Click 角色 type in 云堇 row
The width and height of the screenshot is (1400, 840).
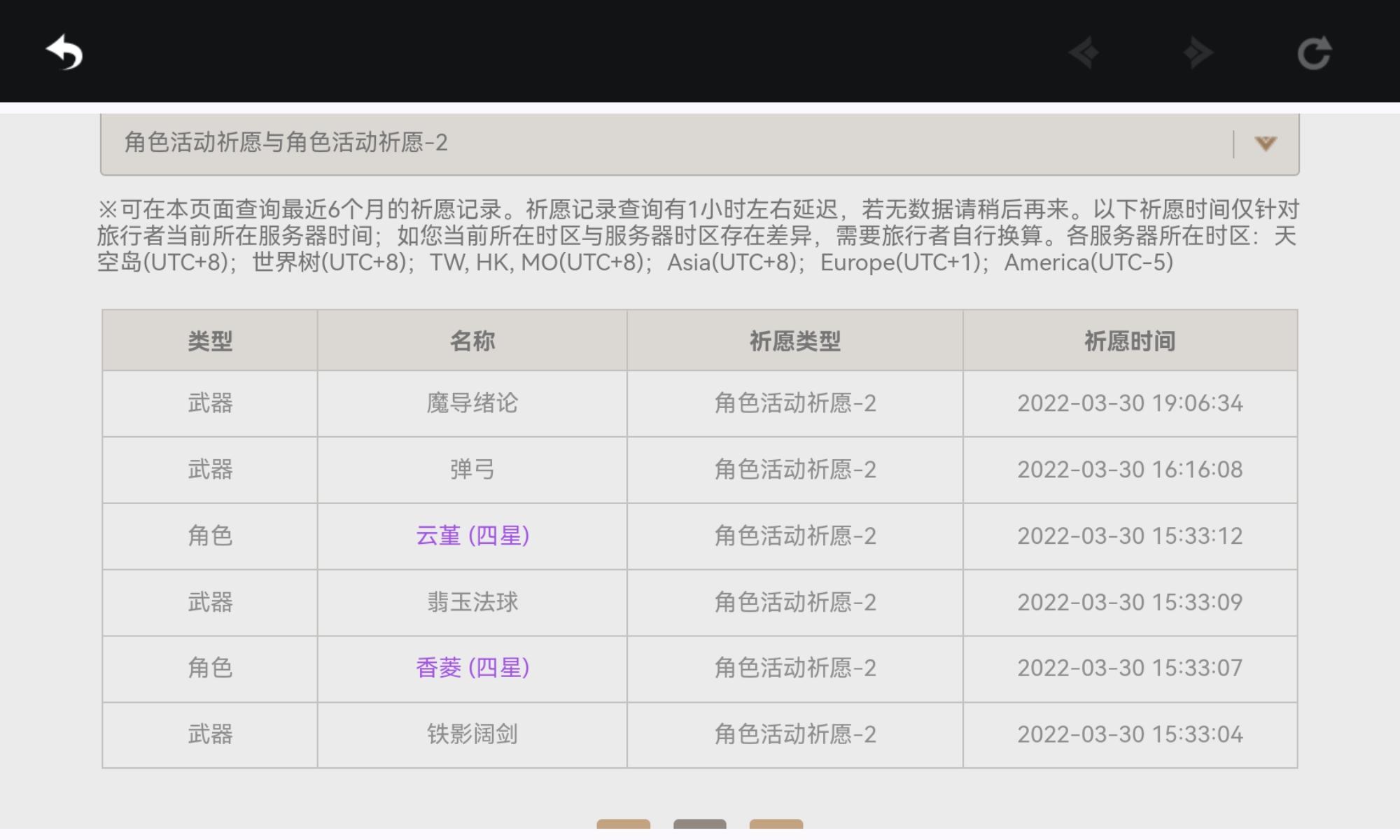pos(210,535)
